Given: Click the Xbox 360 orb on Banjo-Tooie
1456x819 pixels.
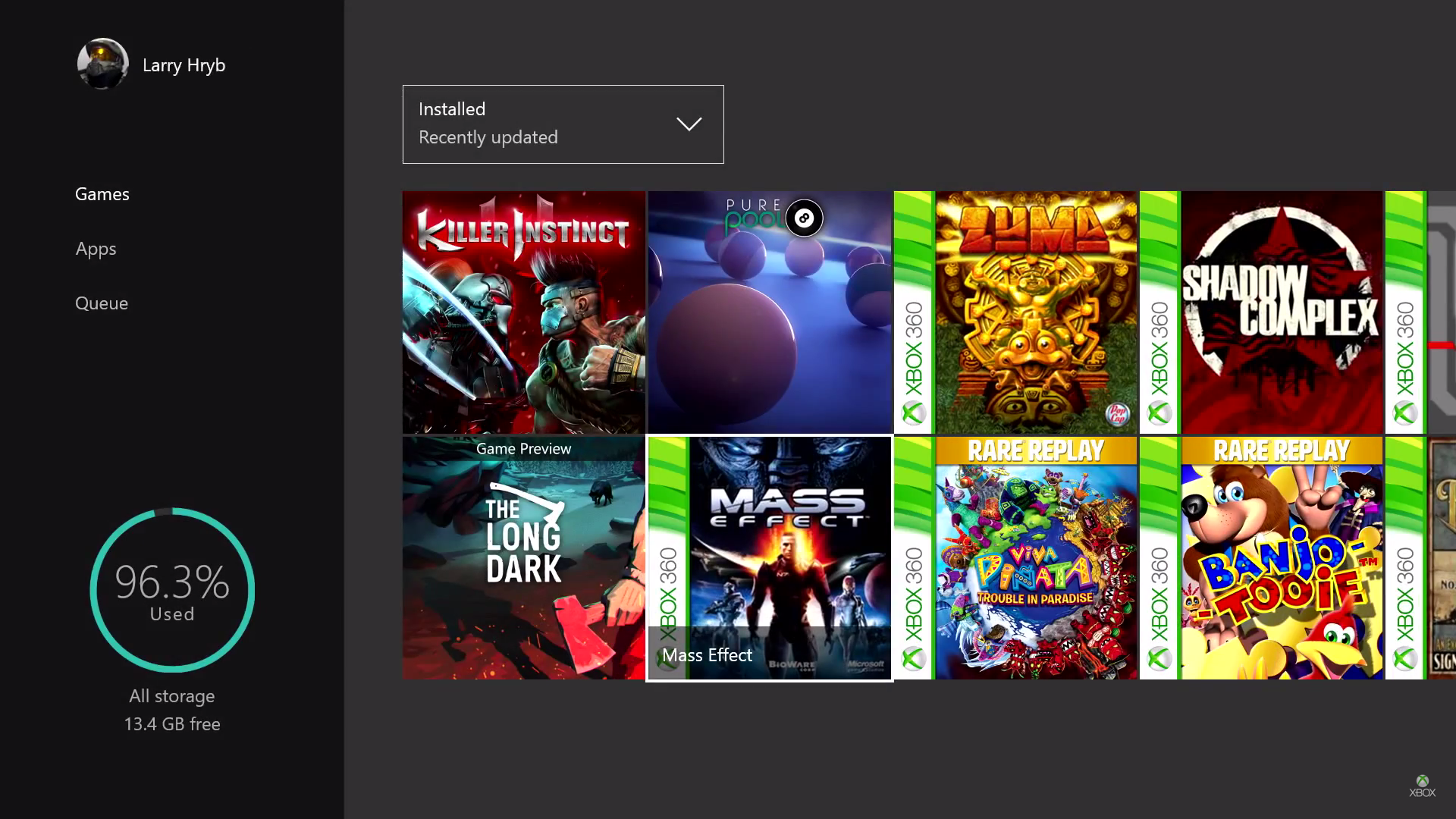Looking at the screenshot, I should [1159, 659].
